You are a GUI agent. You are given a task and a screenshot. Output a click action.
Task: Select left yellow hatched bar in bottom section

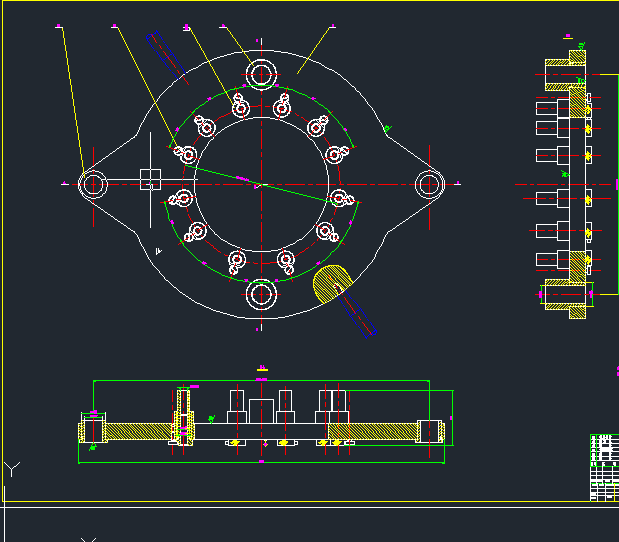pos(139,431)
